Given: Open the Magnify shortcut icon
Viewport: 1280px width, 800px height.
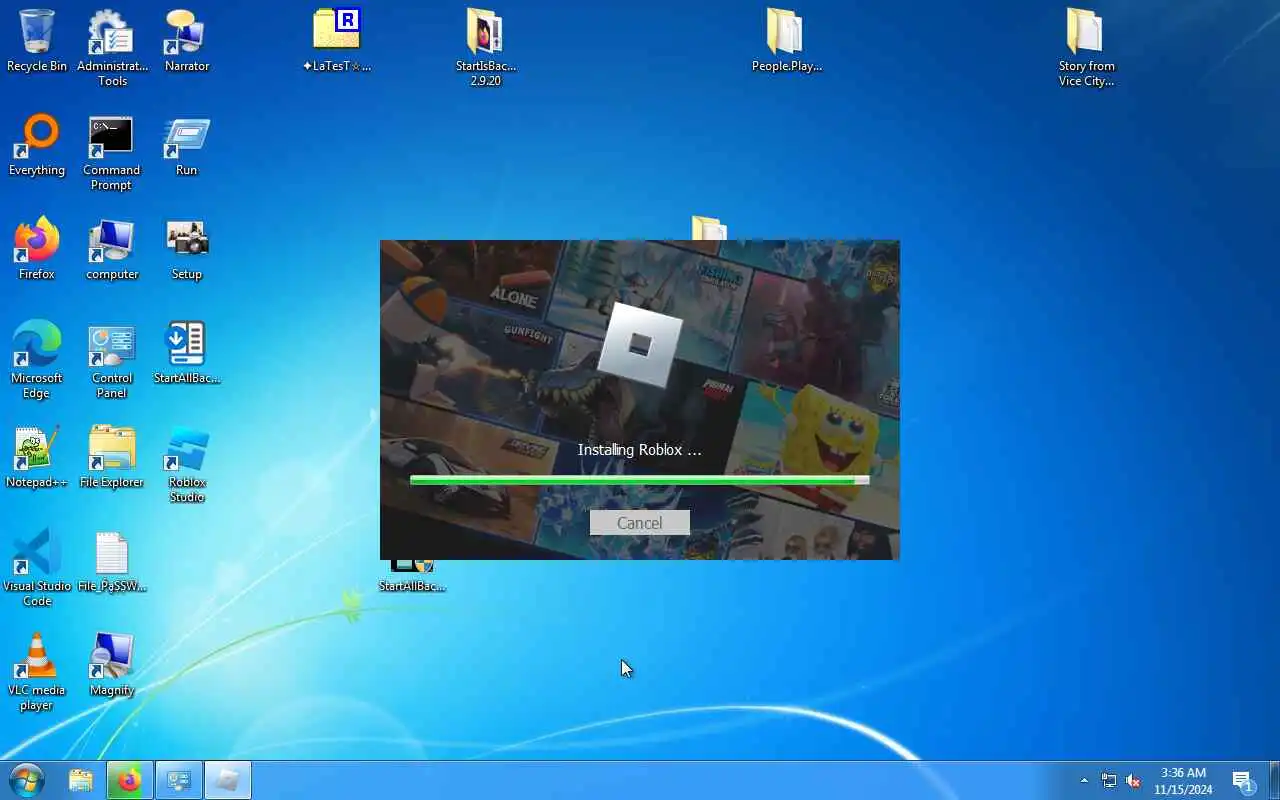Looking at the screenshot, I should pos(112,665).
